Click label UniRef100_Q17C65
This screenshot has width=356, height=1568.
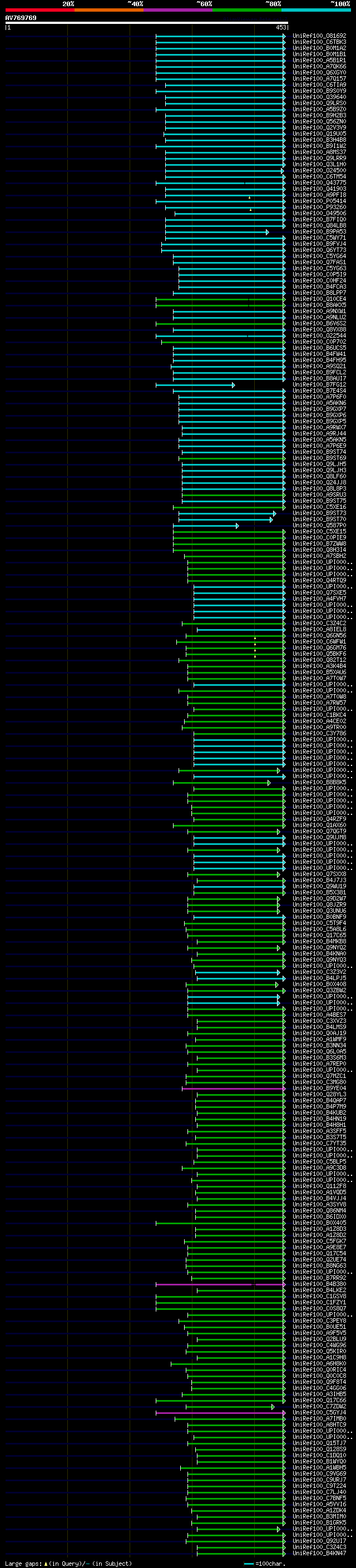[x=319, y=935]
